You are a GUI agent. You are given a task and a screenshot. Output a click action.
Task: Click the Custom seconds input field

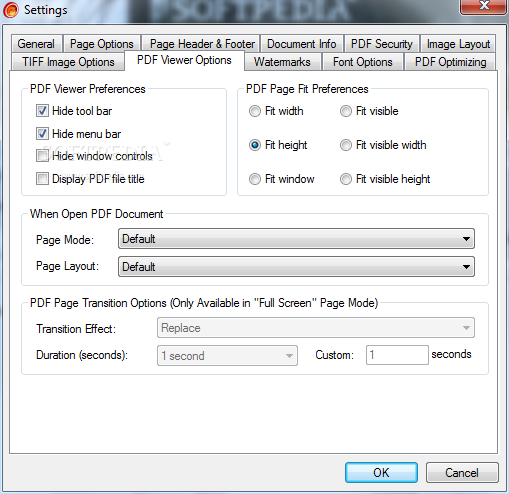tap(397, 355)
